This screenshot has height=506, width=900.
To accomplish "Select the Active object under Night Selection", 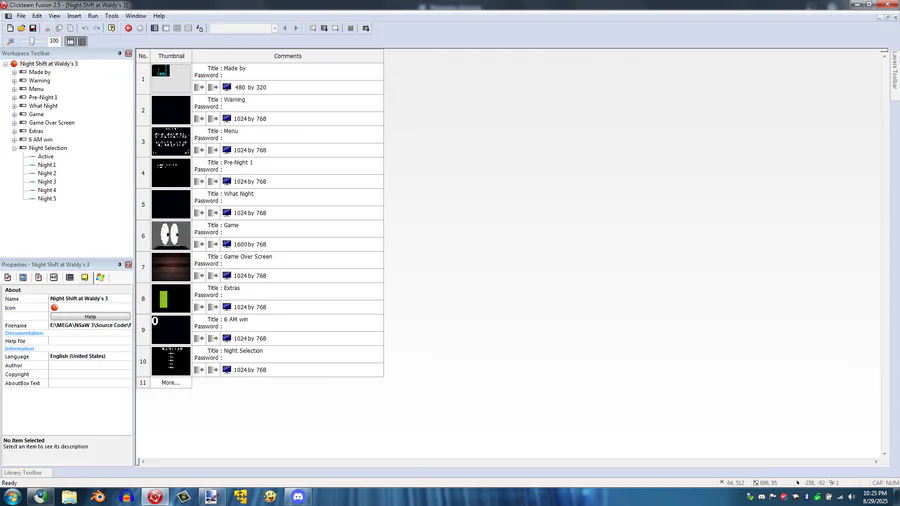I will pos(45,157).
